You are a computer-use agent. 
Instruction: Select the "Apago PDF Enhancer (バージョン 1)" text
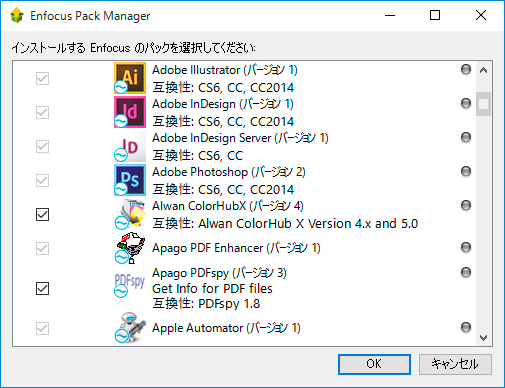pos(236,248)
